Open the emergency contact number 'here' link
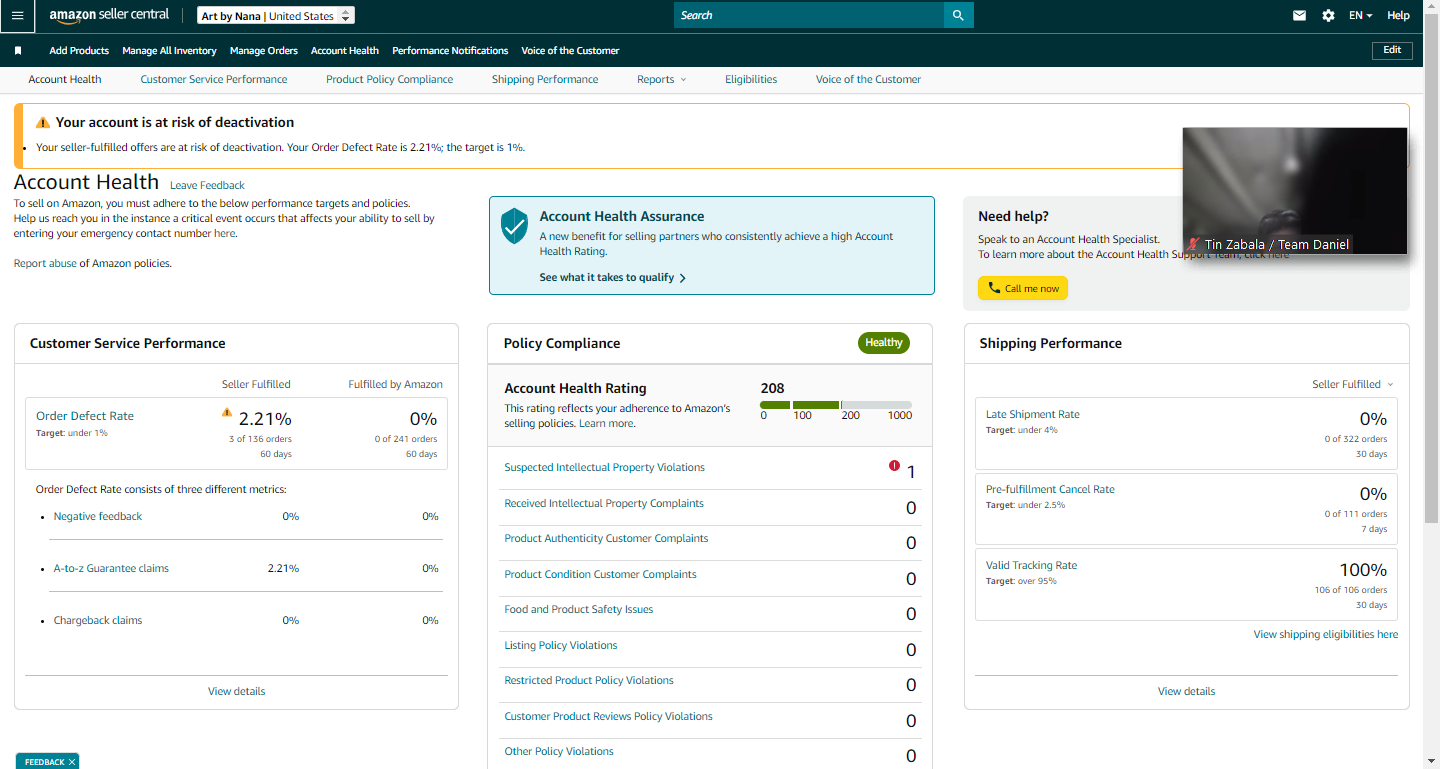 click(224, 233)
